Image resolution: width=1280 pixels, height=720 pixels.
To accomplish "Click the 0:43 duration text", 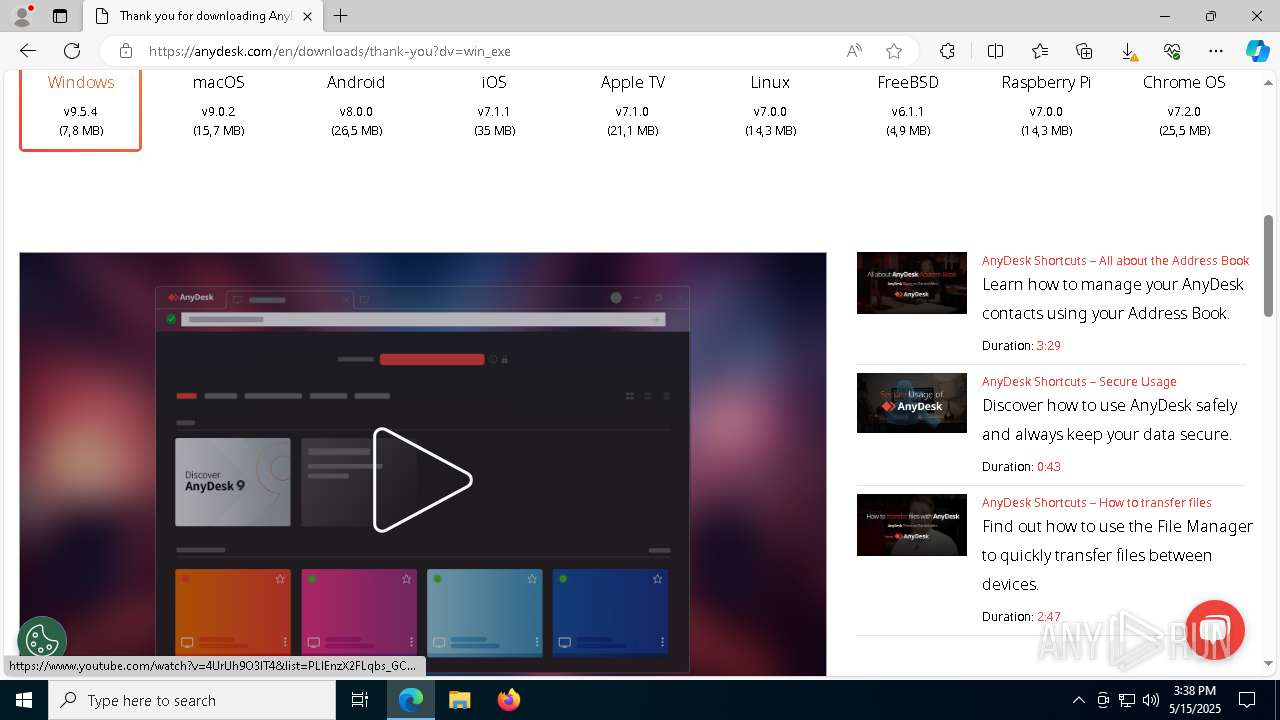I will coord(1048,466).
